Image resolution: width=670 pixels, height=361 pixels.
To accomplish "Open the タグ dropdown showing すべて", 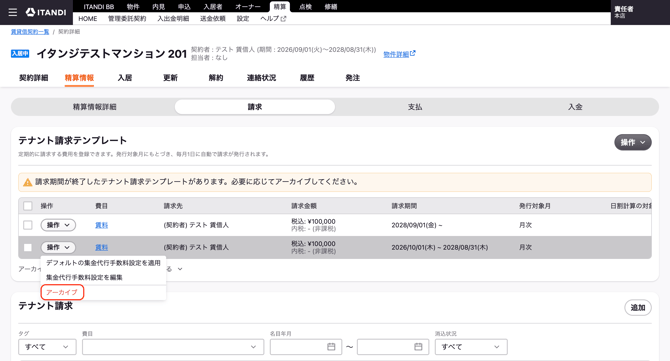I will point(47,346).
